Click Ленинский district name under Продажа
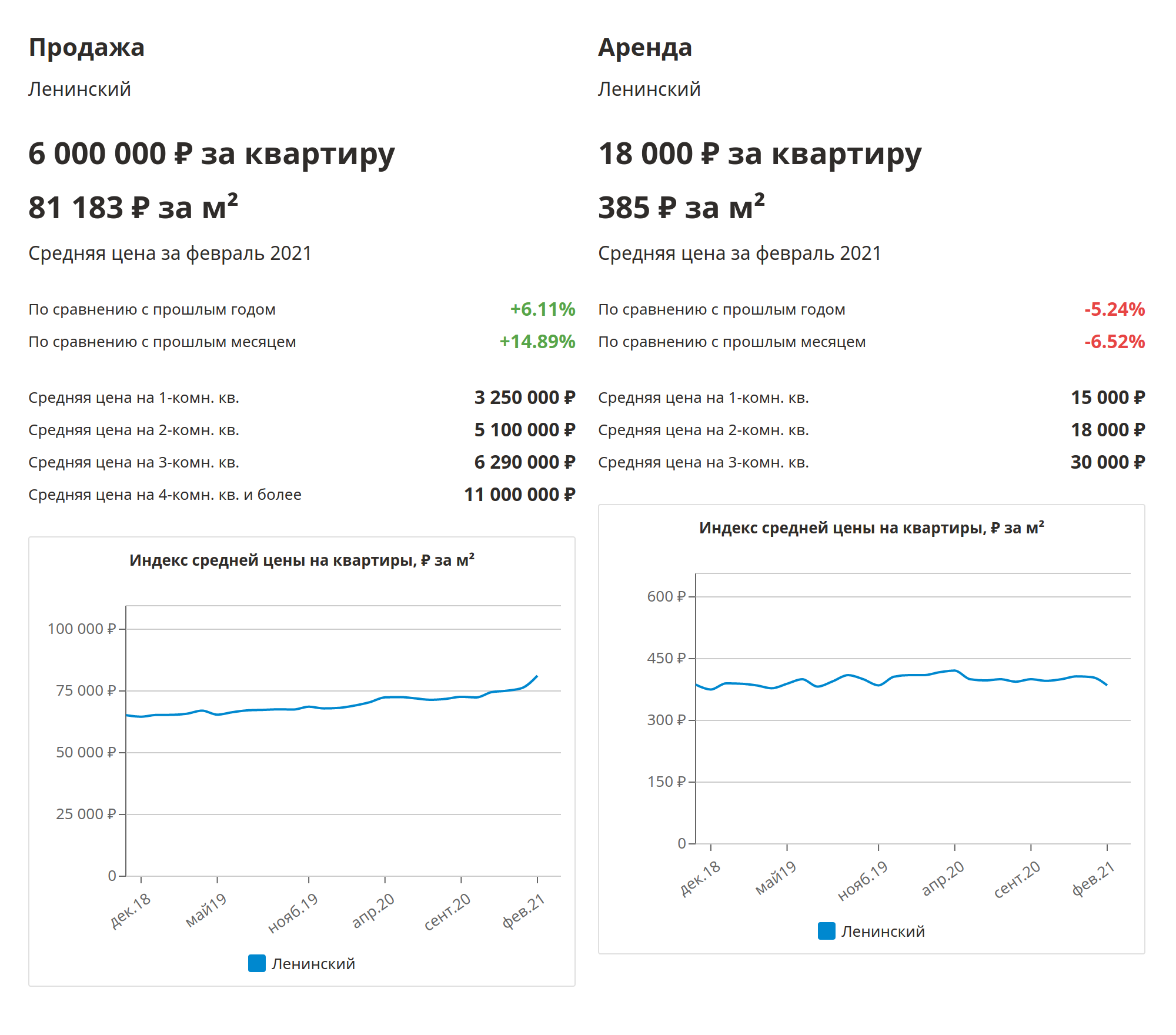Image resolution: width=1176 pixels, height=1035 pixels. click(x=79, y=89)
